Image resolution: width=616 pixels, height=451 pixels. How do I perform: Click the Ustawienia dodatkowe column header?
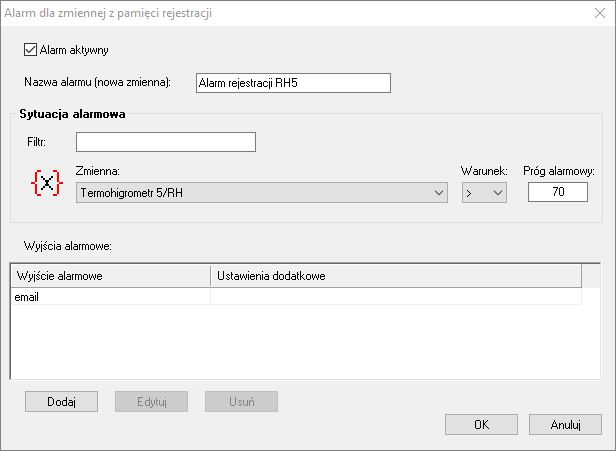click(396, 276)
